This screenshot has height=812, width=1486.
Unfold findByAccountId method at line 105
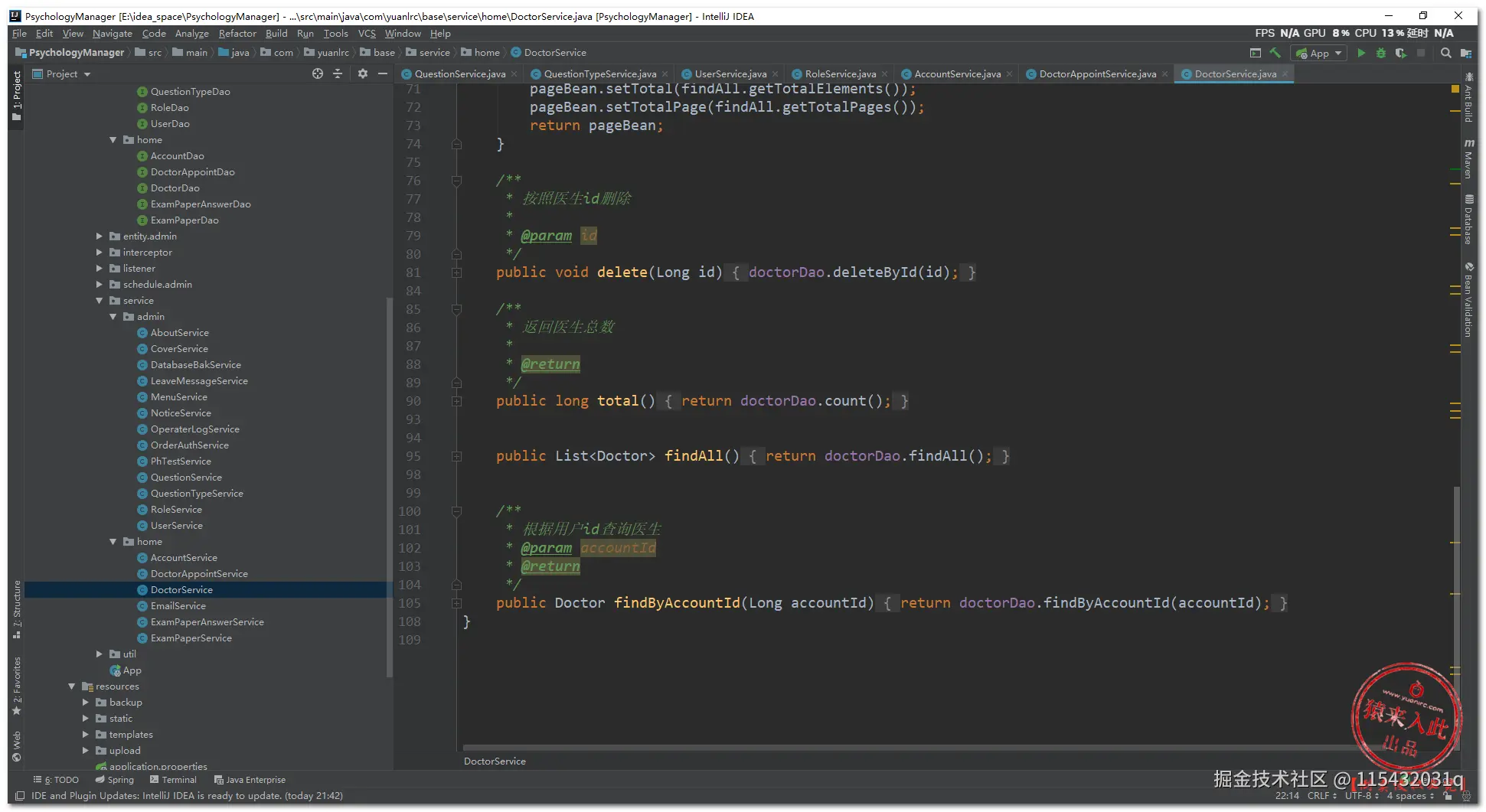(457, 603)
